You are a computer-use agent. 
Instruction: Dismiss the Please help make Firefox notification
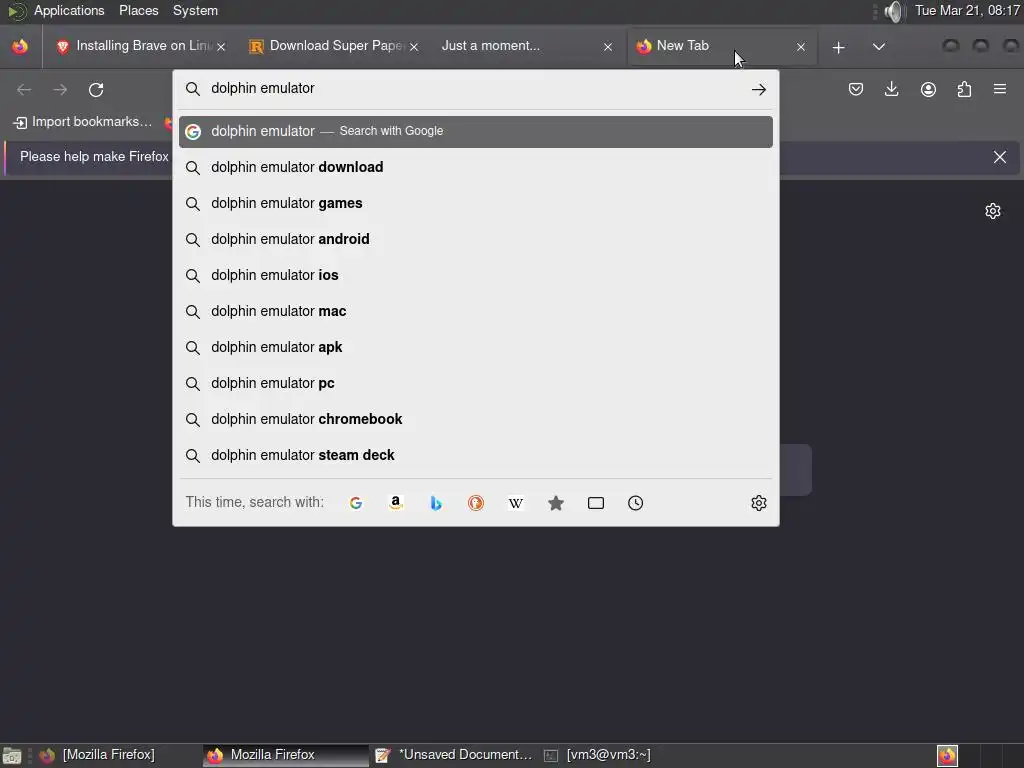click(1000, 157)
